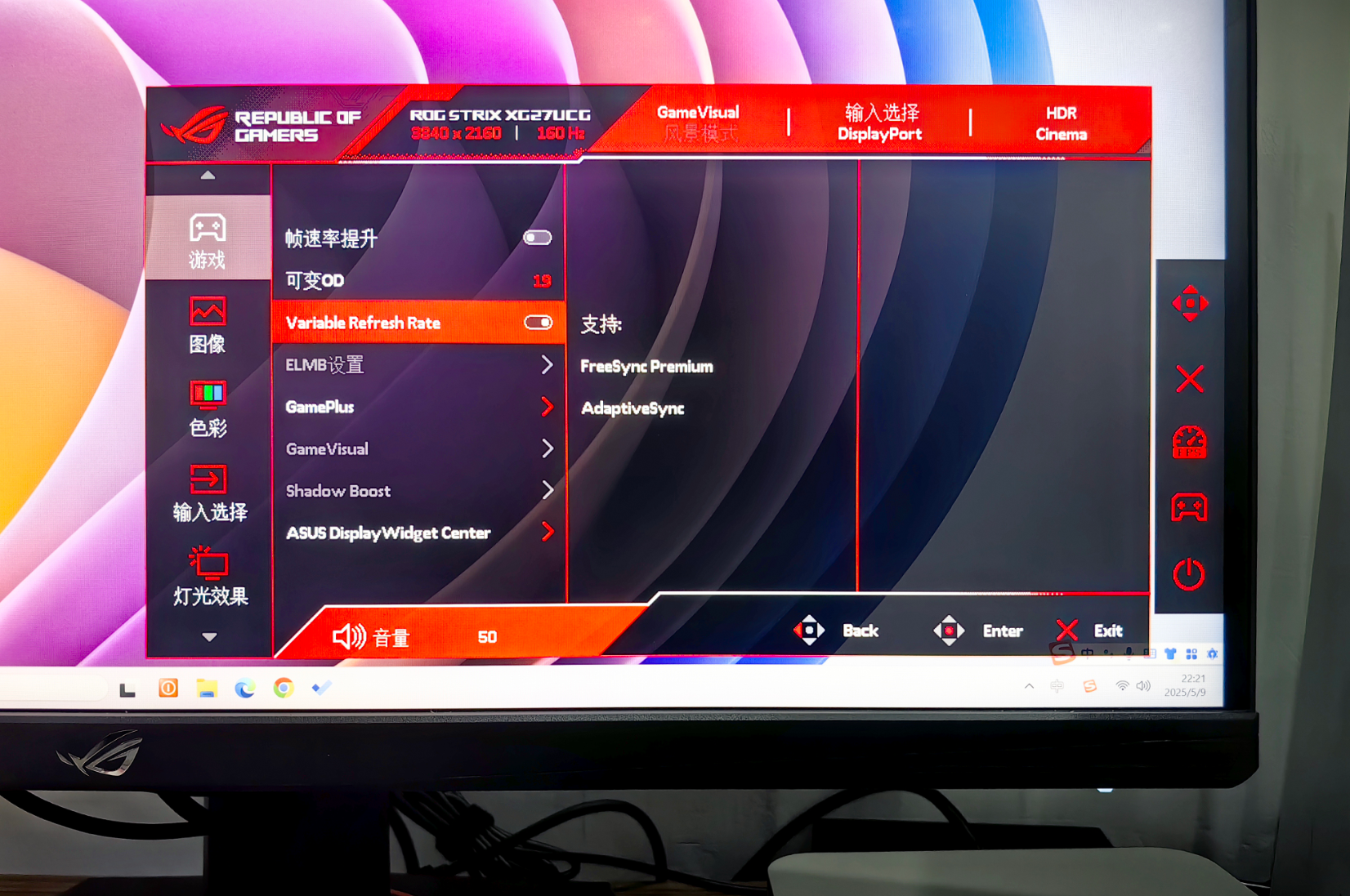
Task: Open the 输入选择 input select category
Action: click(208, 493)
